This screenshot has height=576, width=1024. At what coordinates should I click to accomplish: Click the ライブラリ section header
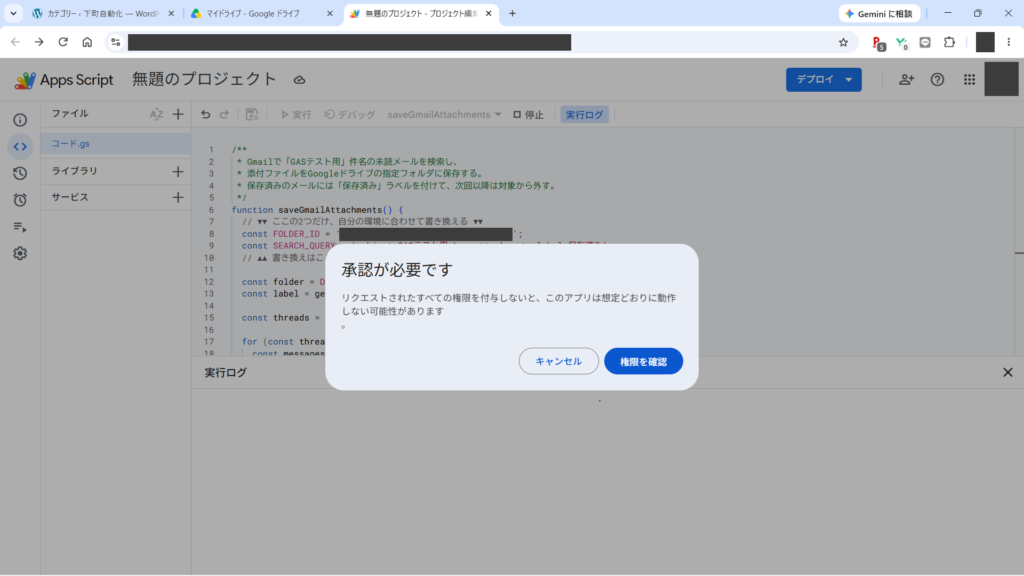[x=74, y=171]
